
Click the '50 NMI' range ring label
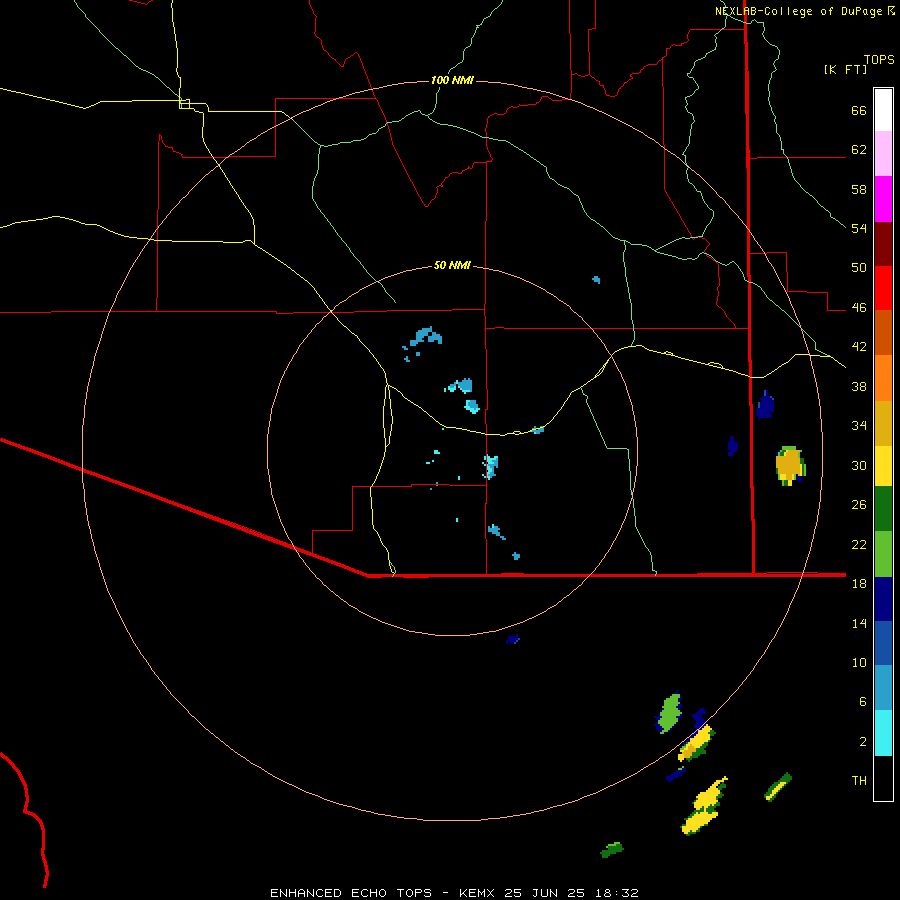(x=452, y=265)
